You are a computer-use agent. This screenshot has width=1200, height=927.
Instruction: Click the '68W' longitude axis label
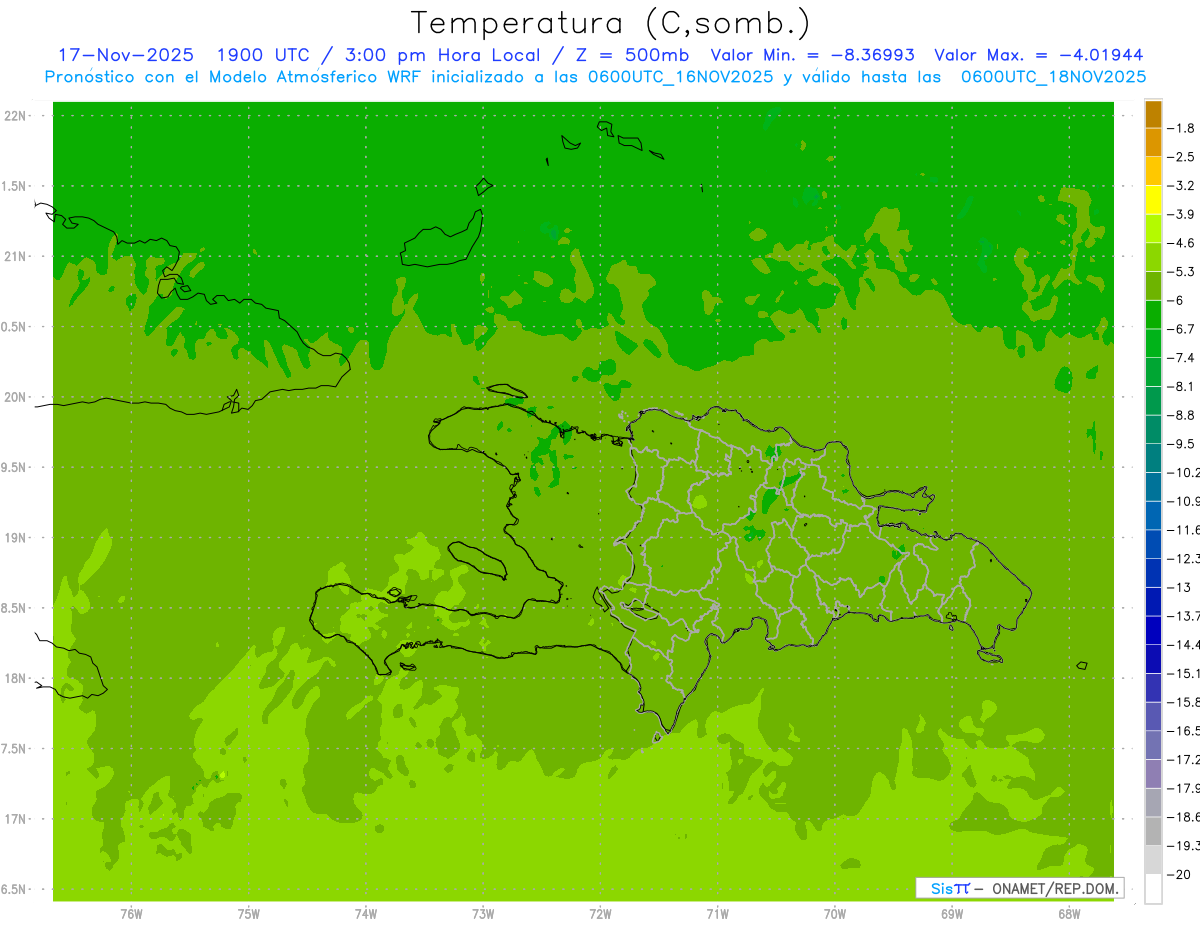pyautogui.click(x=1069, y=914)
